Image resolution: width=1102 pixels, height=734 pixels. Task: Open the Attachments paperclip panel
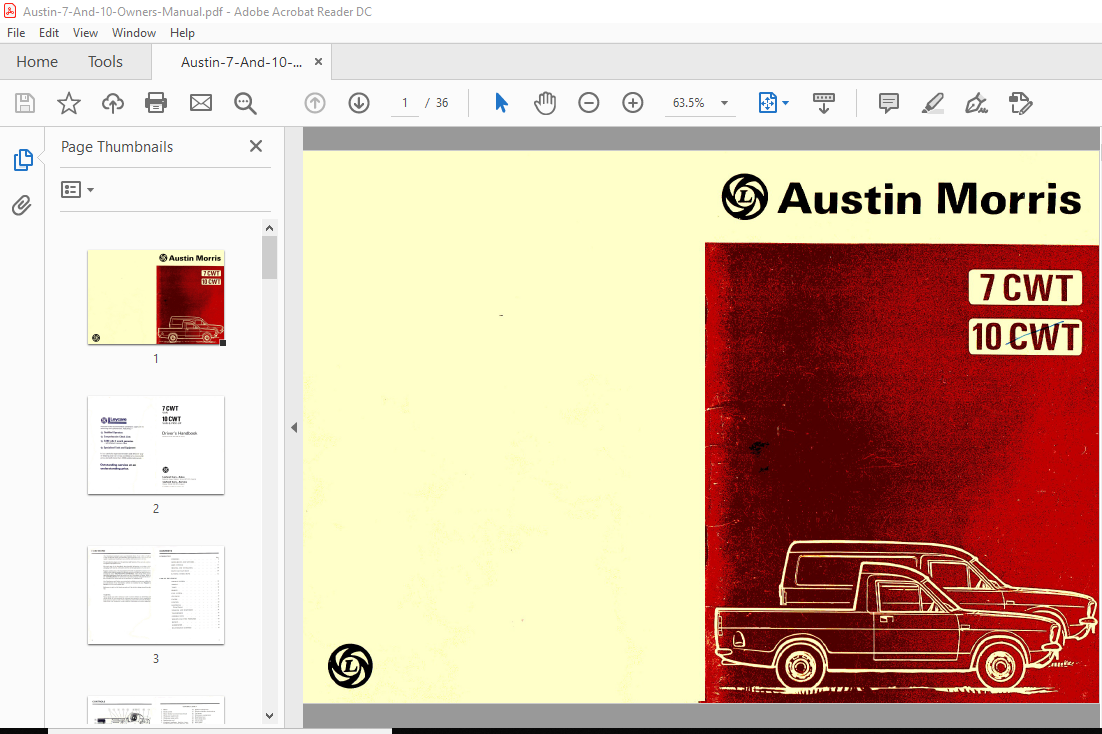pyautogui.click(x=22, y=205)
